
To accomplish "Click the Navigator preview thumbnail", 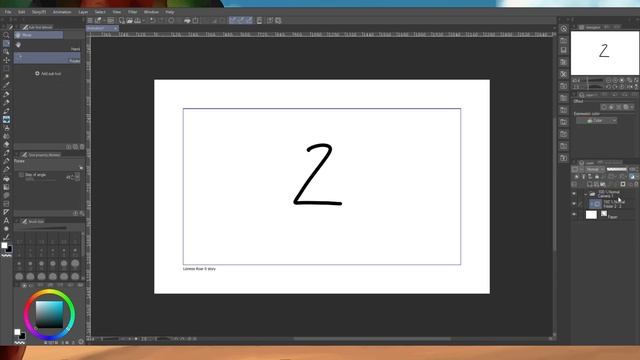I will (x=604, y=53).
